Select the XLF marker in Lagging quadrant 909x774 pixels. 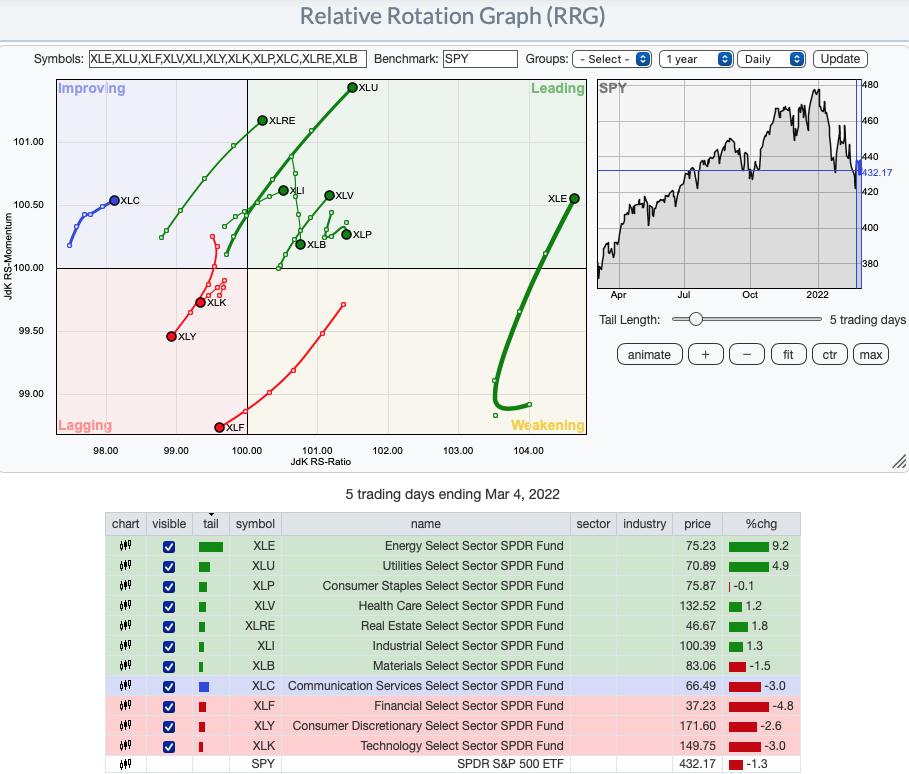pos(220,428)
